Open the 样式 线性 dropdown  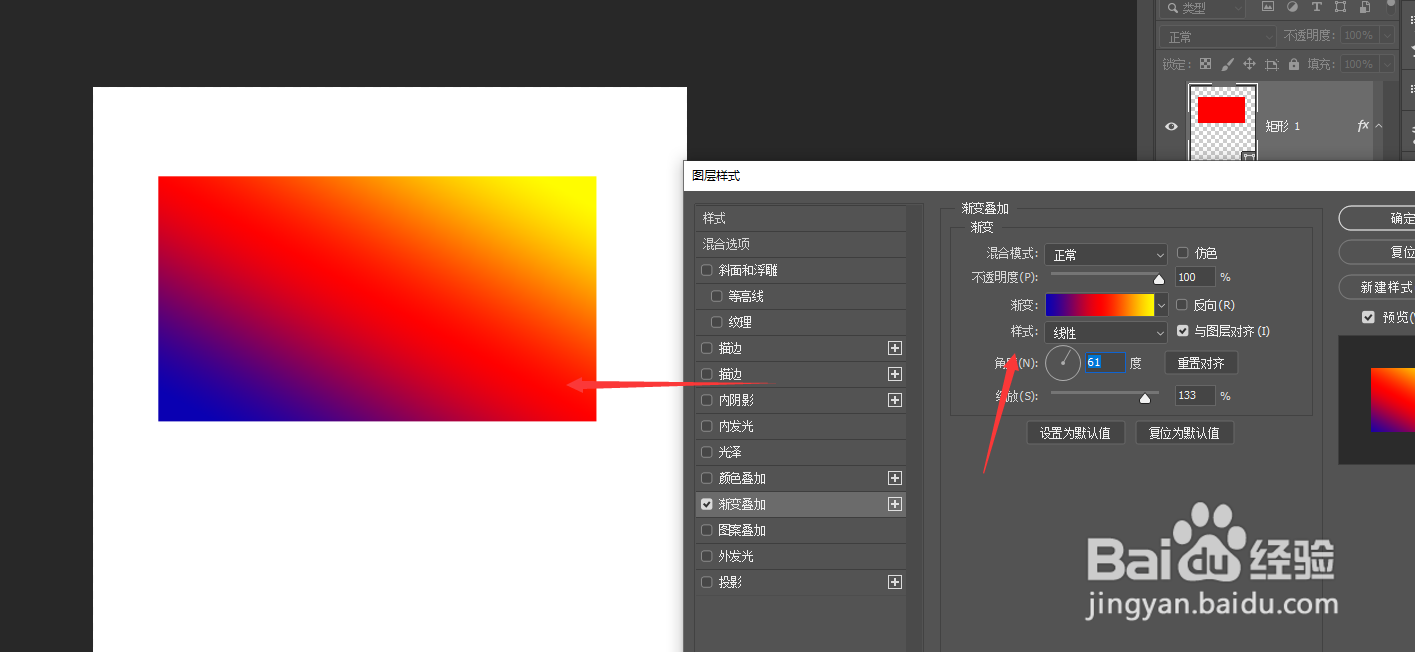[x=1105, y=333]
